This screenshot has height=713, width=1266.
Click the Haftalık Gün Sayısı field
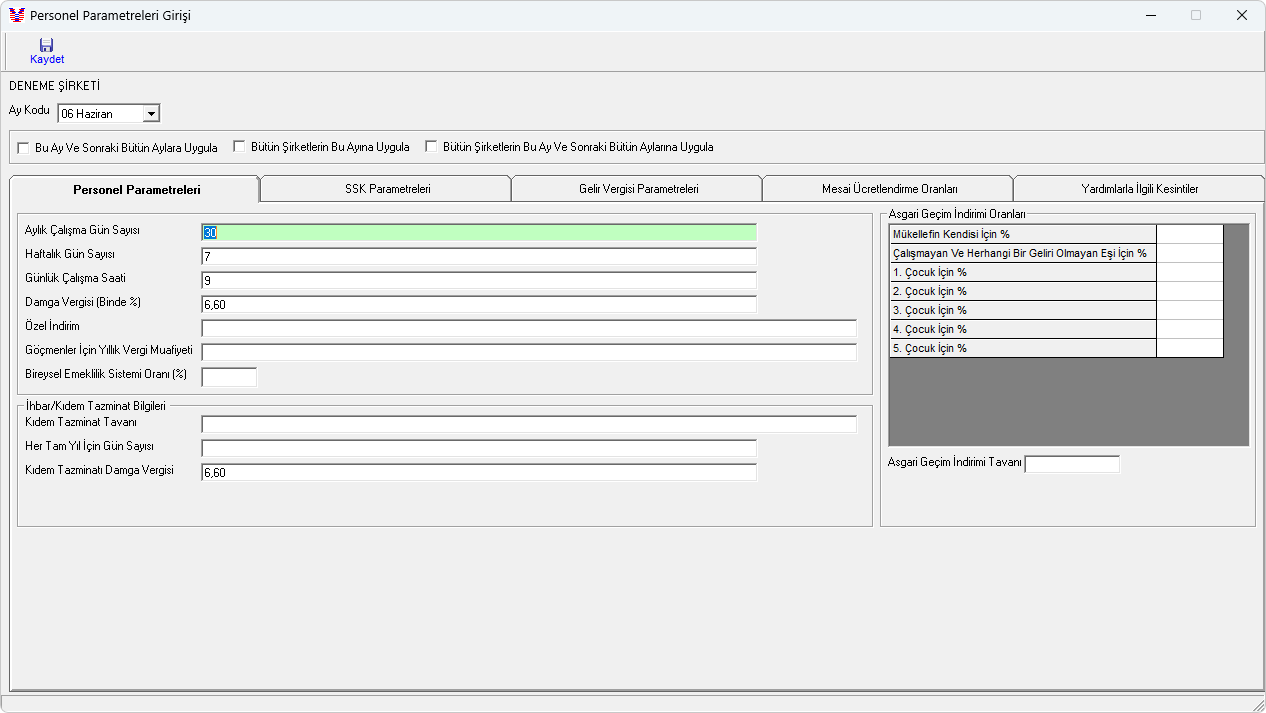[x=479, y=256]
